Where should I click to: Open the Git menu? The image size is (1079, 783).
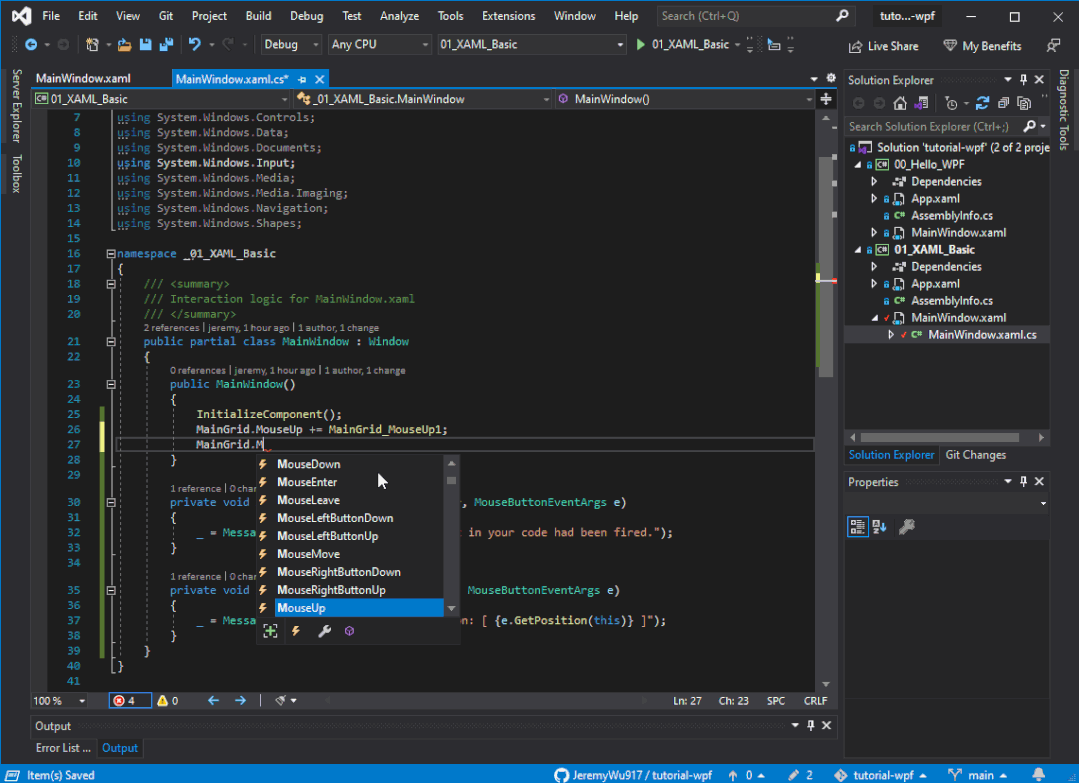tap(166, 16)
